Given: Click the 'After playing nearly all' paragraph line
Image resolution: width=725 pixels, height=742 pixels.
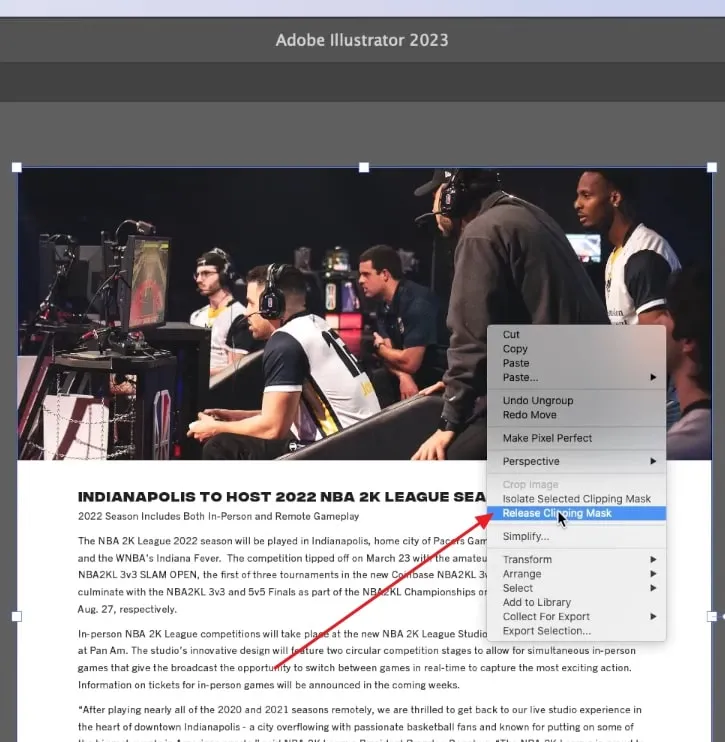Looking at the screenshot, I should [x=360, y=710].
